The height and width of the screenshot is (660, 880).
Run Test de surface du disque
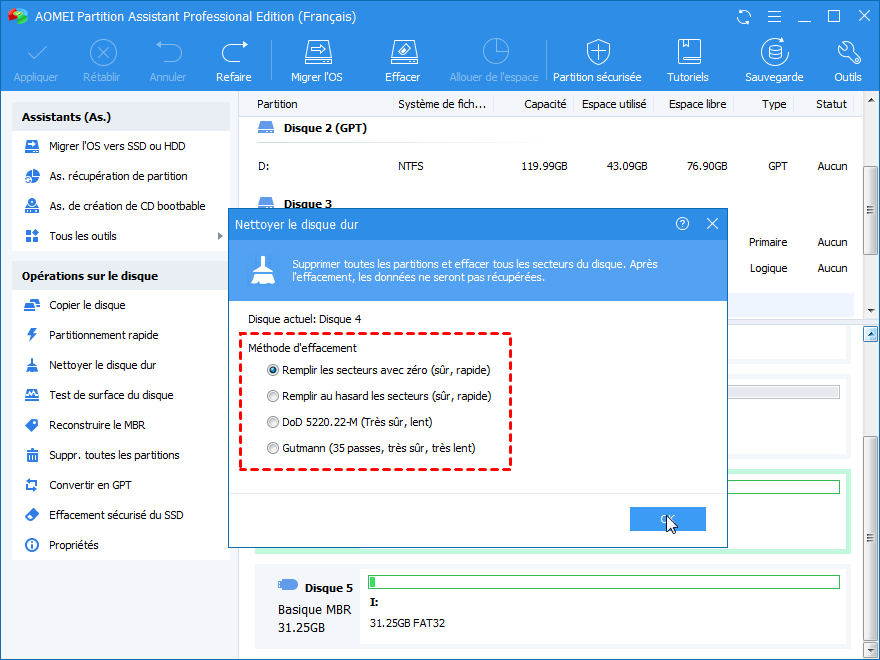111,395
